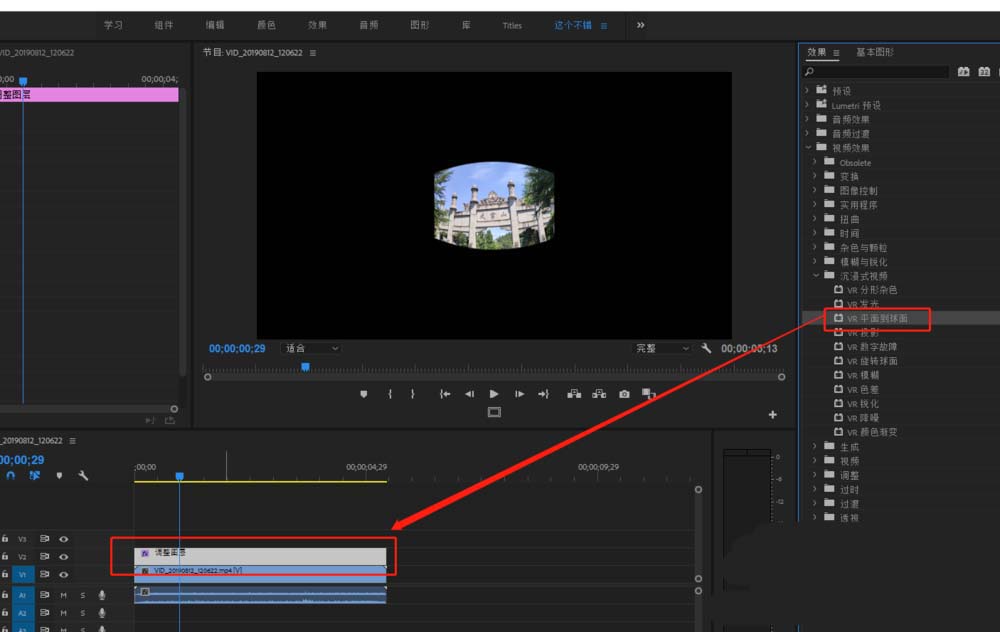Click the plus Button Editor icon
Viewport: 1000px width, 632px height.
click(x=772, y=415)
